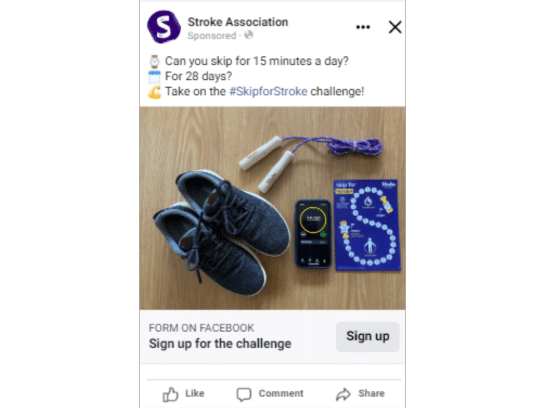Click the Share text label
Image resolution: width=545 pixels, height=408 pixels.
(x=372, y=393)
